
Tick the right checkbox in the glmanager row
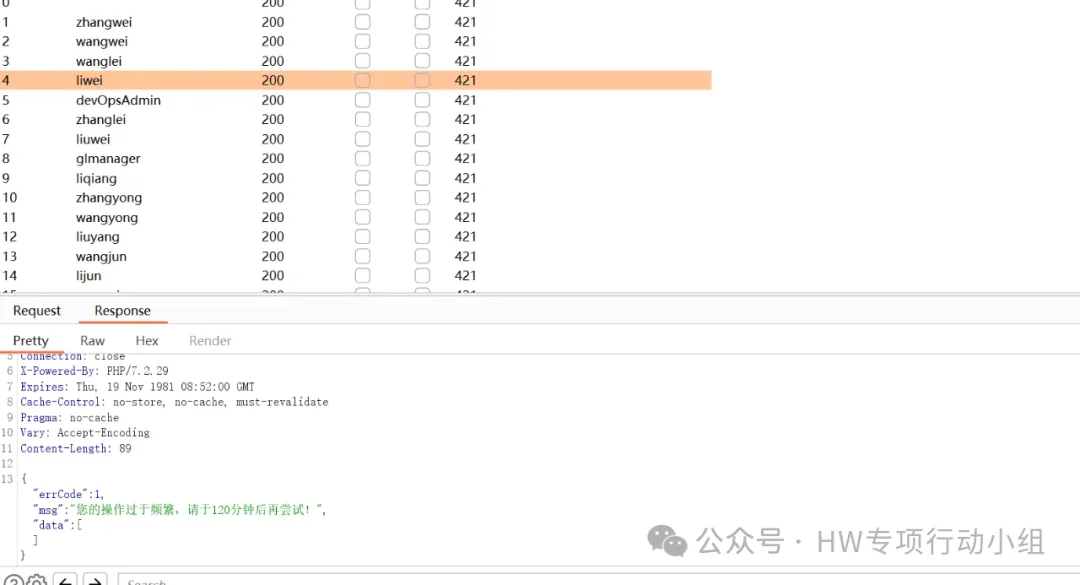422,158
